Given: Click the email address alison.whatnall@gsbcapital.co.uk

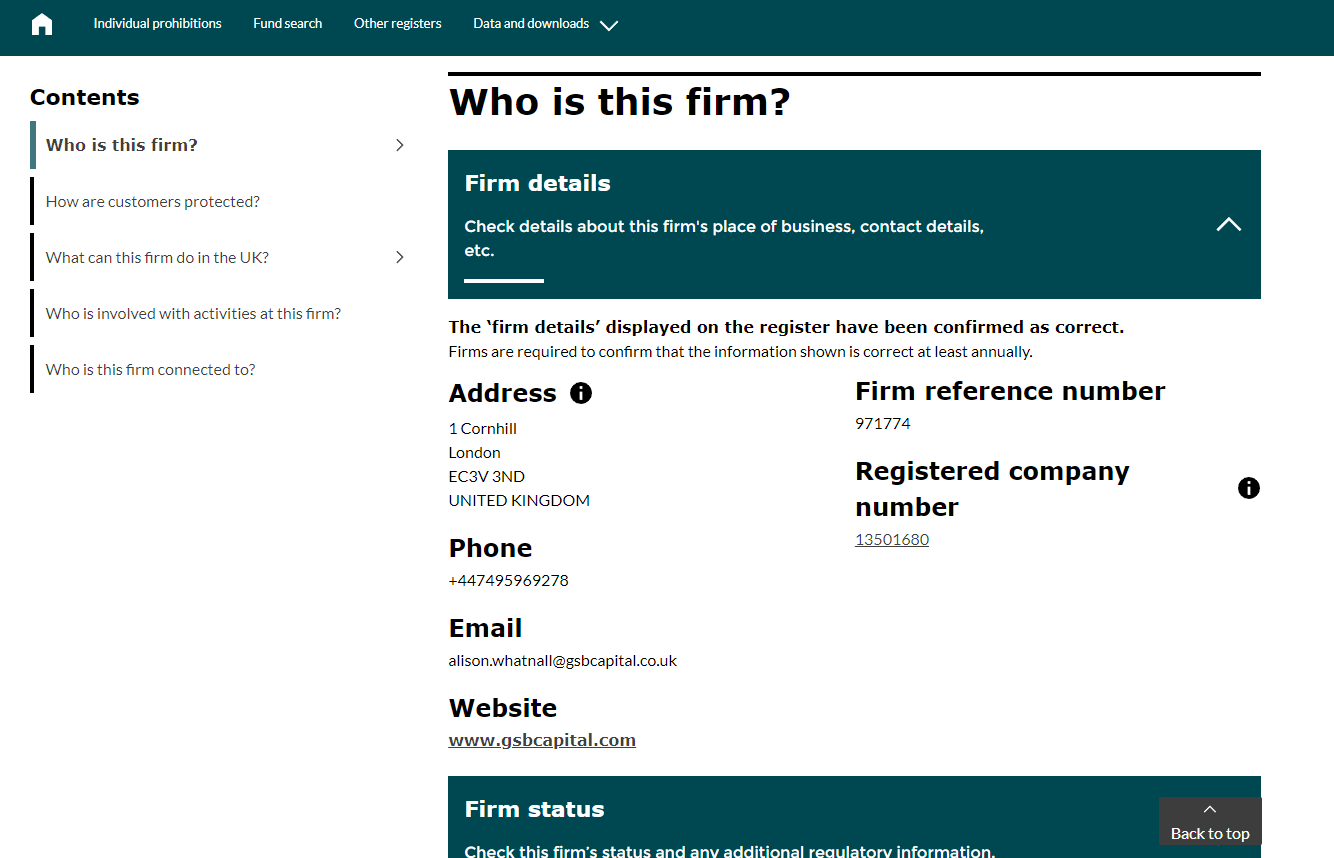Looking at the screenshot, I should [x=562, y=661].
